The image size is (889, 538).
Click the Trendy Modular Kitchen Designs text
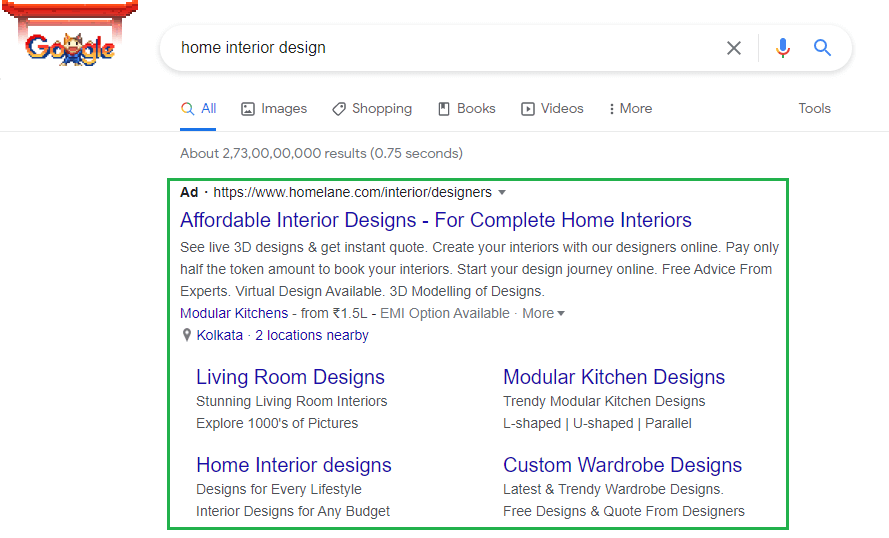click(604, 401)
